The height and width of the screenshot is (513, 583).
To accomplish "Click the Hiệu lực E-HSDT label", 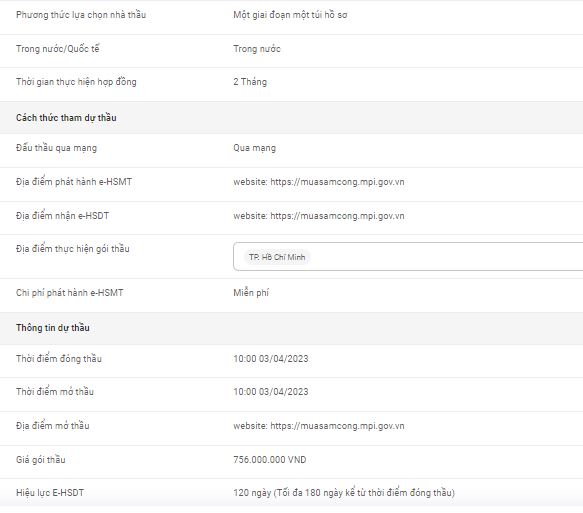I will pyautogui.click(x=50, y=493).
